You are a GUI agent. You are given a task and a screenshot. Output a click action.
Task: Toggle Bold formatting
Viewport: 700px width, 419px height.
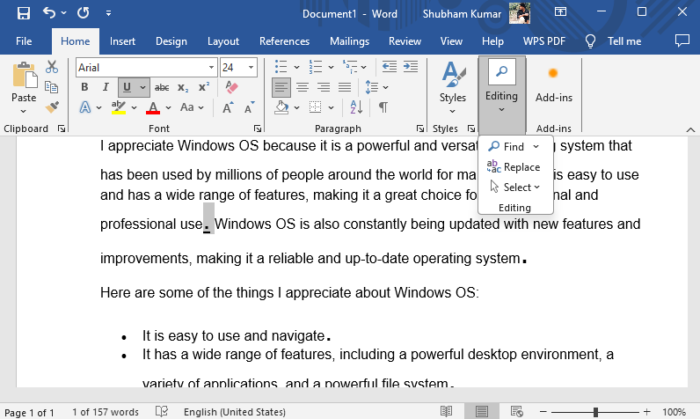pyautogui.click(x=85, y=87)
